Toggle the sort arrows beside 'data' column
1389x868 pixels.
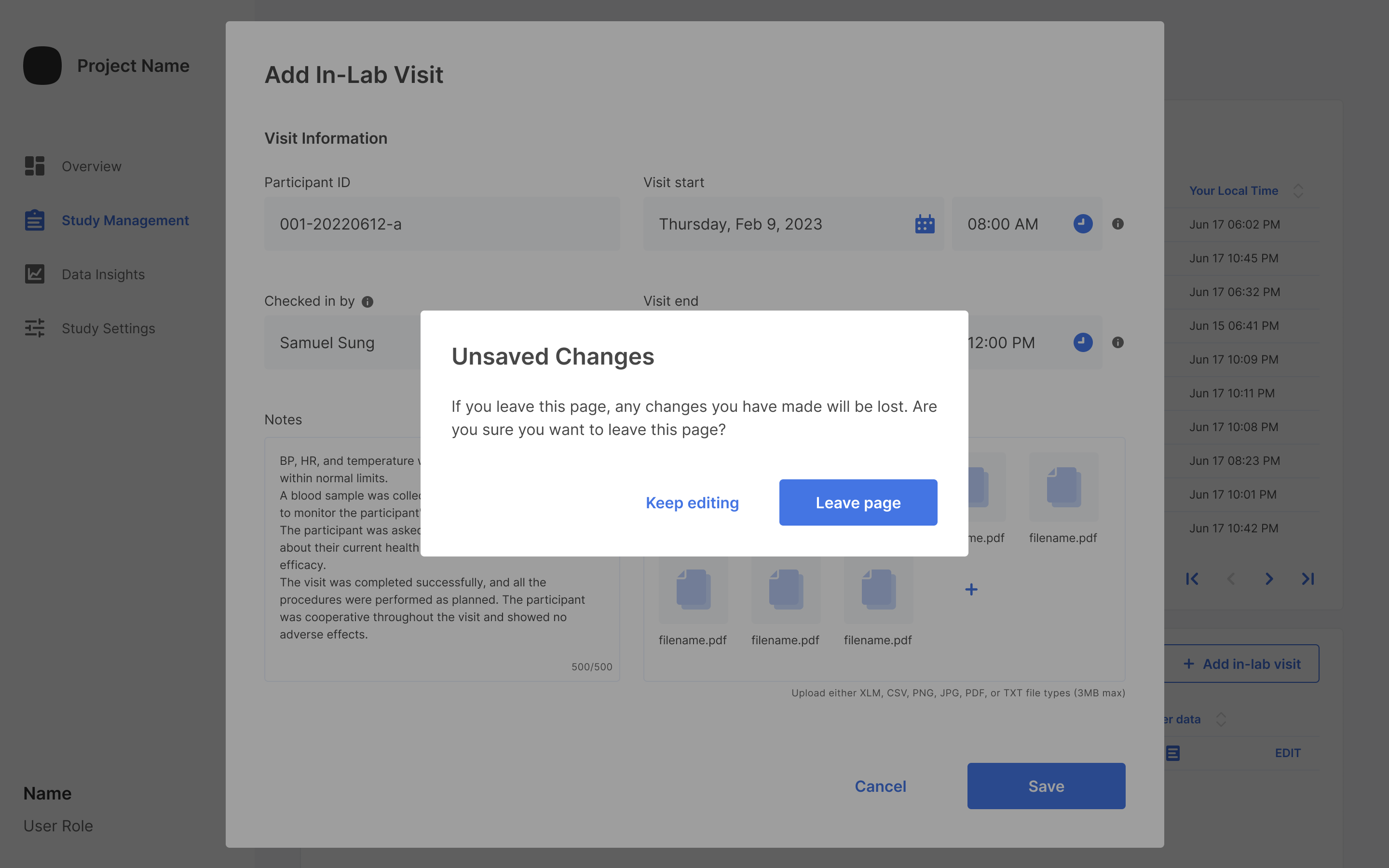coord(1221,719)
